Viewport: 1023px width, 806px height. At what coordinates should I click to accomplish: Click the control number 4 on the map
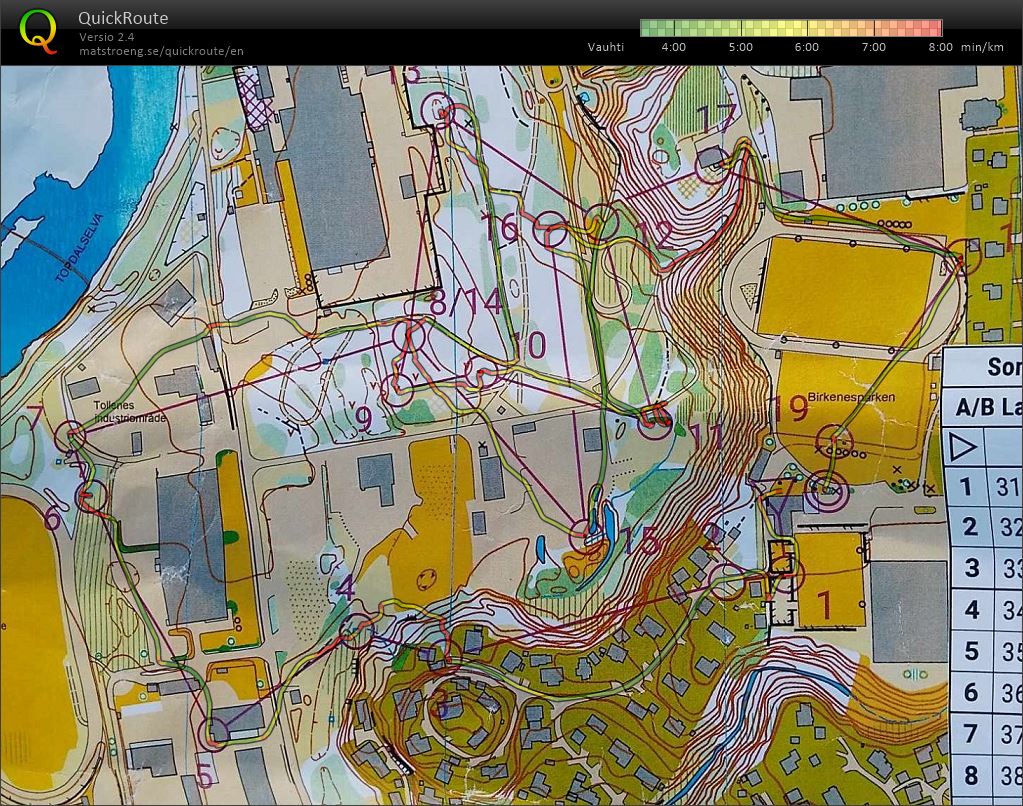click(x=345, y=587)
